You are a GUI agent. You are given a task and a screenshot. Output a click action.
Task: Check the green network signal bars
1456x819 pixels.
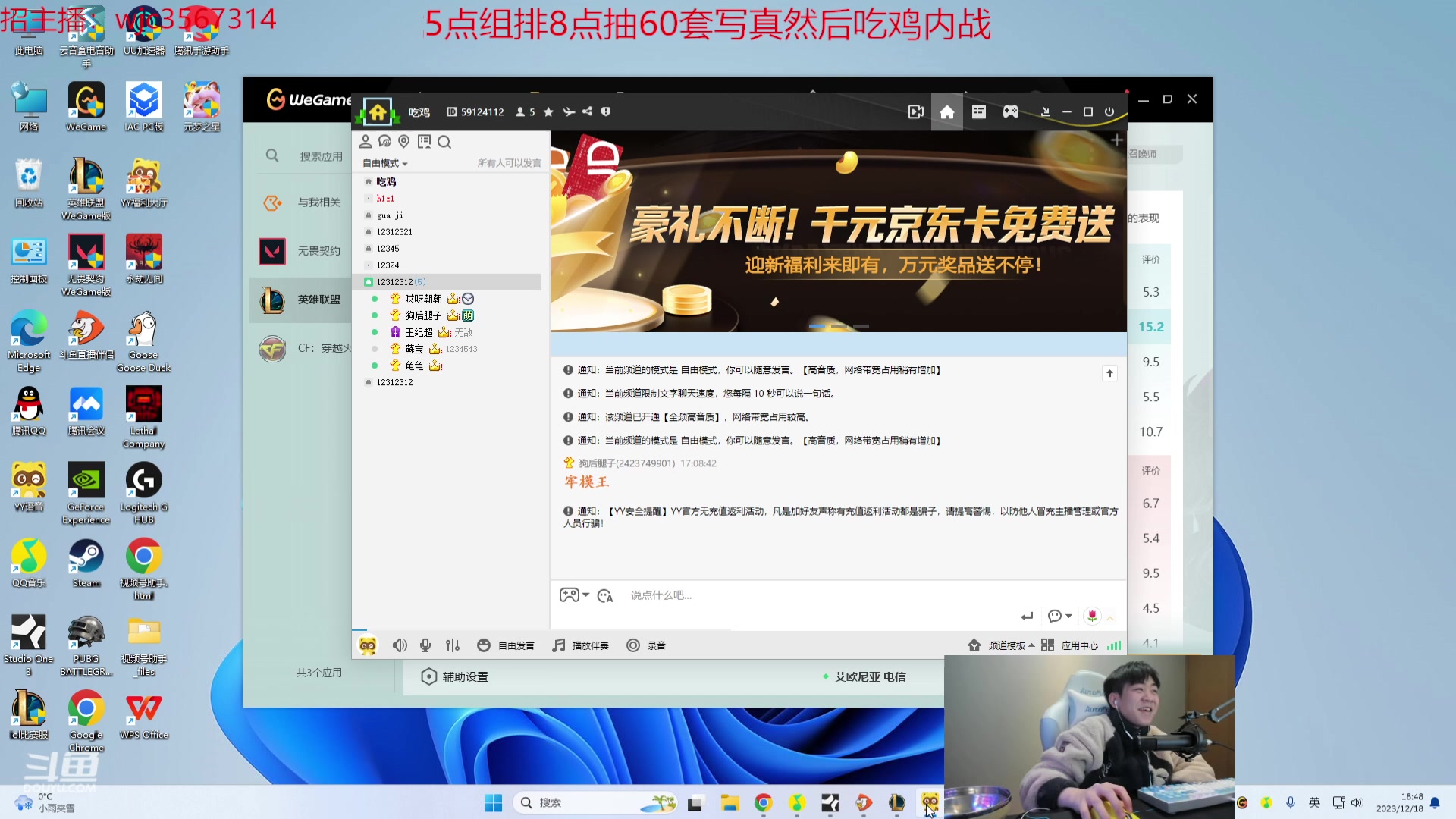1114,645
